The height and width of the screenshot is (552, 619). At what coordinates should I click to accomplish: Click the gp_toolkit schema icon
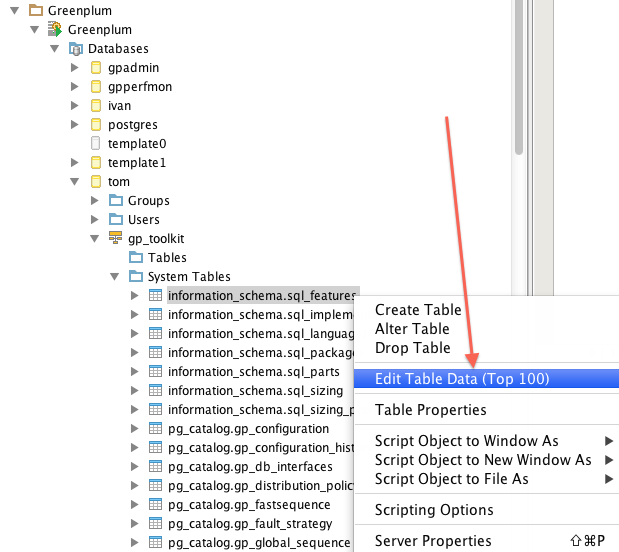point(115,238)
